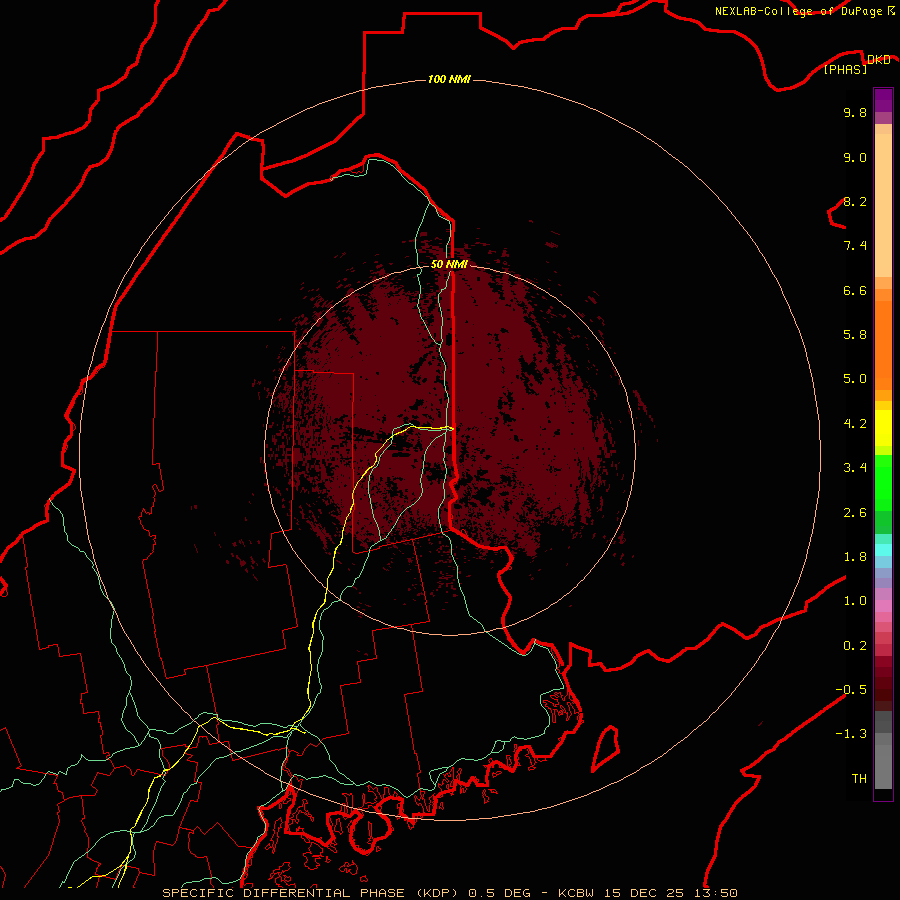Click the [PHAS] units label above color scale

[x=845, y=69]
